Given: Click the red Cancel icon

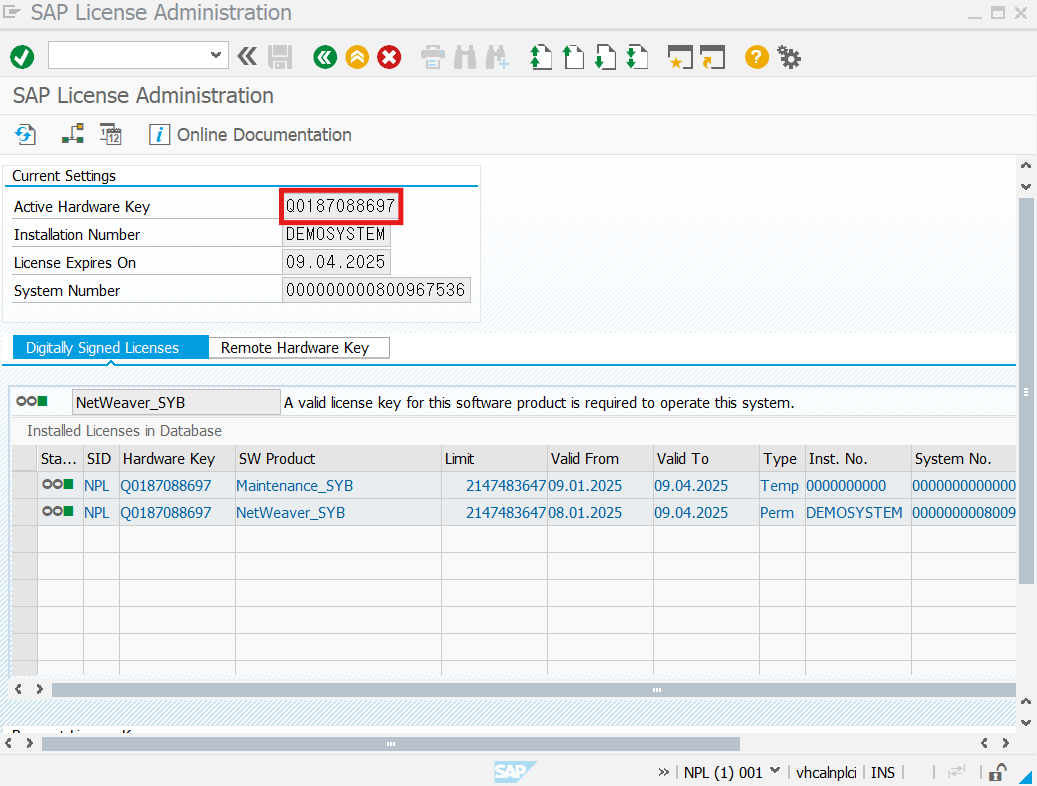Looking at the screenshot, I should click(x=390, y=58).
